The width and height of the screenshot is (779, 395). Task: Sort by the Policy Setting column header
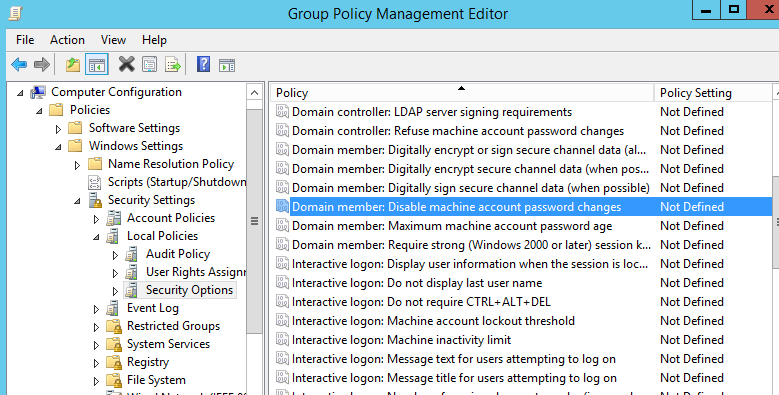click(x=713, y=92)
